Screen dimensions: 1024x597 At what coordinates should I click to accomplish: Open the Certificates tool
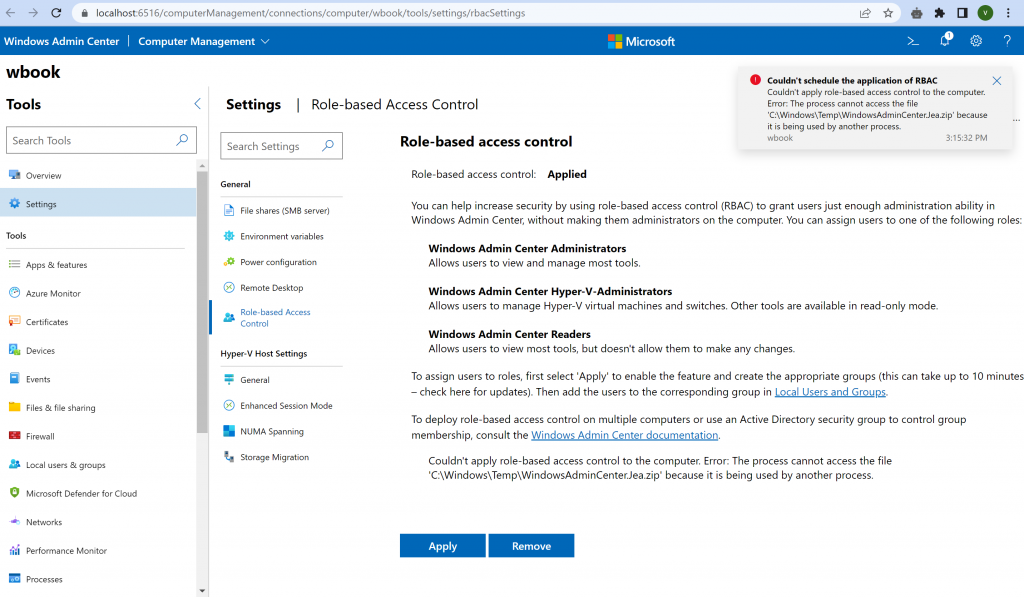tap(98, 322)
